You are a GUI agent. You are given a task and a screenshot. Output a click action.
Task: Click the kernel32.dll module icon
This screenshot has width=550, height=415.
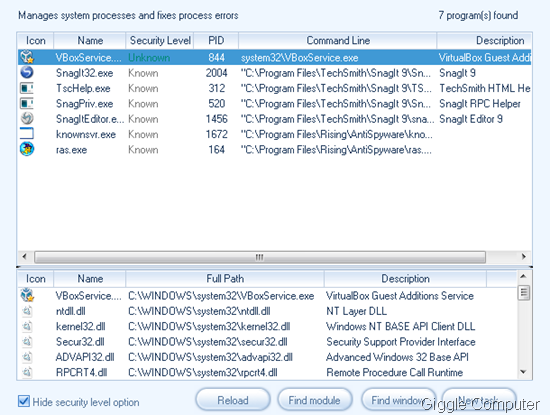coord(27,326)
